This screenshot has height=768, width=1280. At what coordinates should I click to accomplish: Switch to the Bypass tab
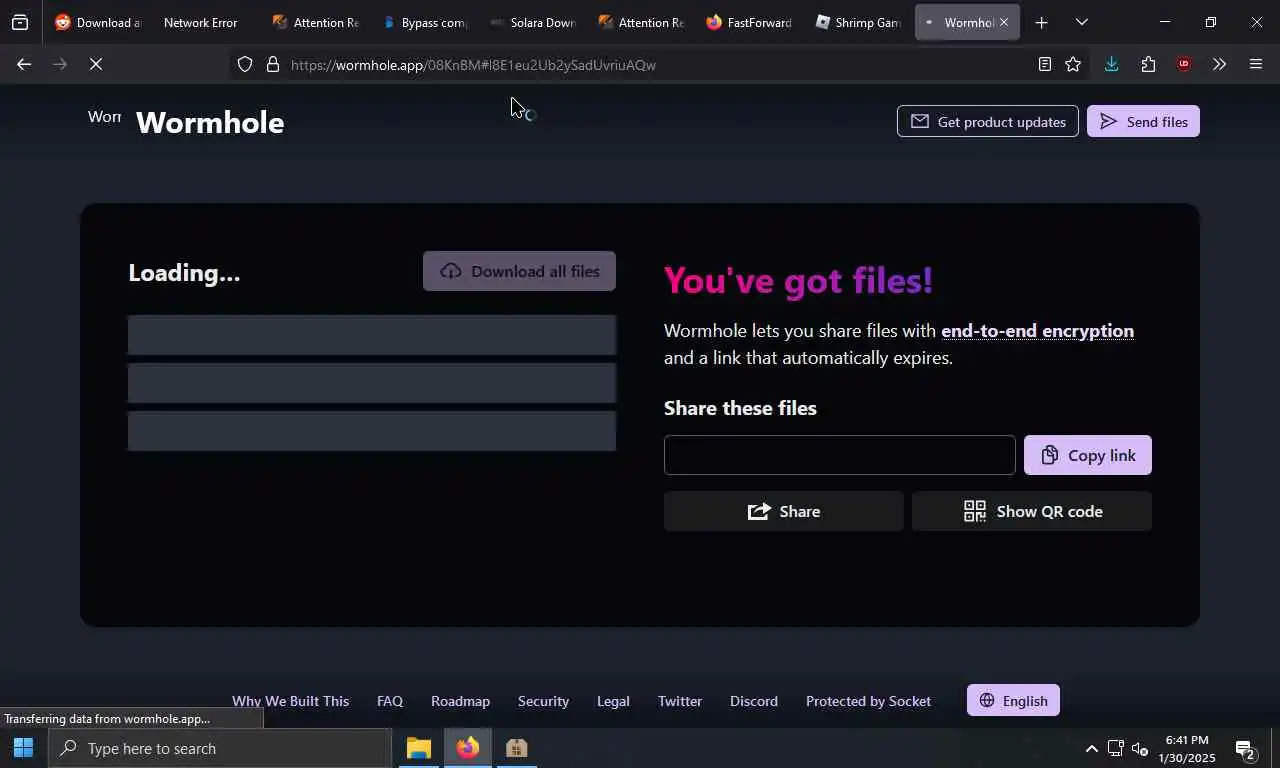[x=424, y=22]
